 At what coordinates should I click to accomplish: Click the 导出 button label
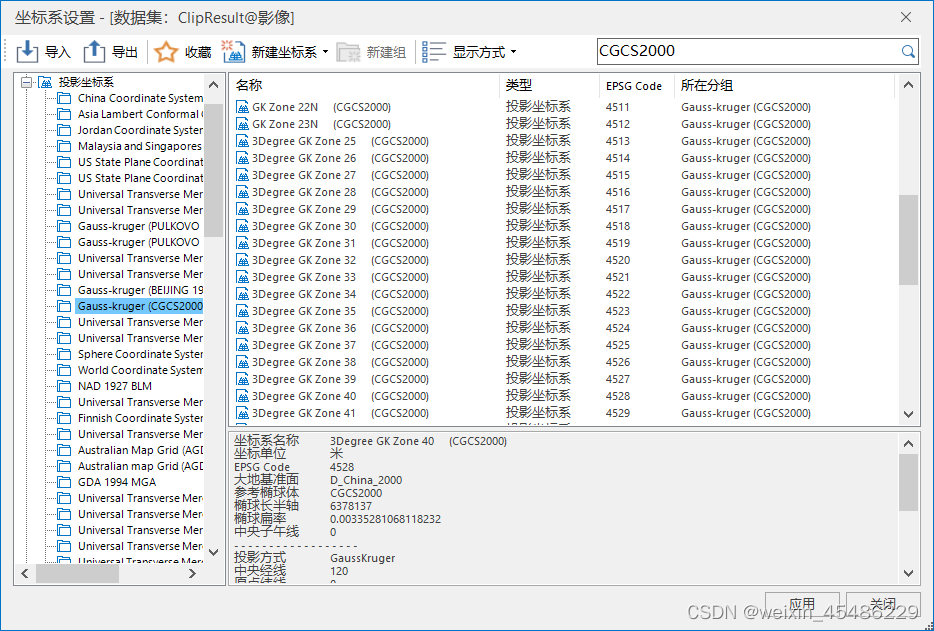(125, 52)
